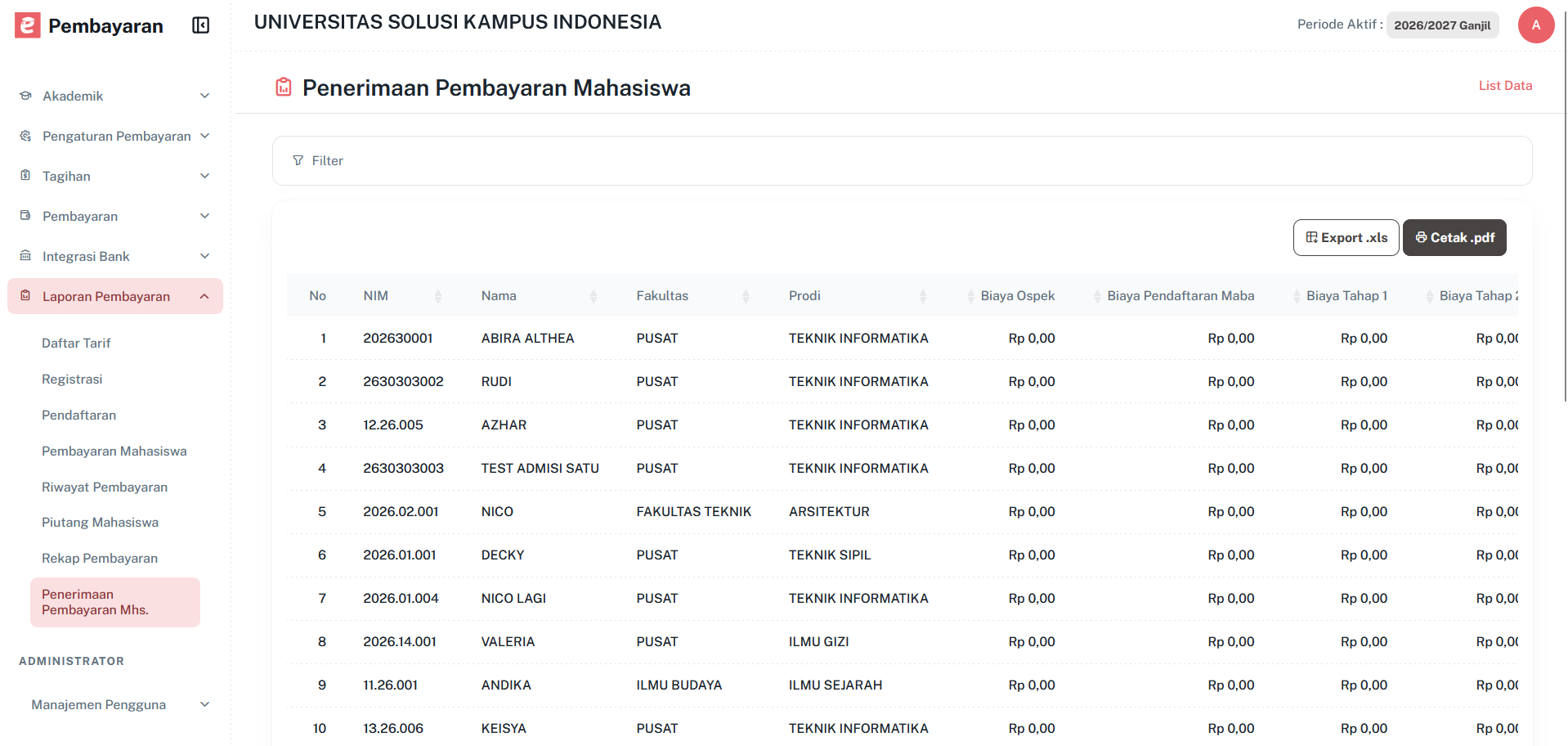Expand the Manajemen Pengguna menu

(204, 704)
